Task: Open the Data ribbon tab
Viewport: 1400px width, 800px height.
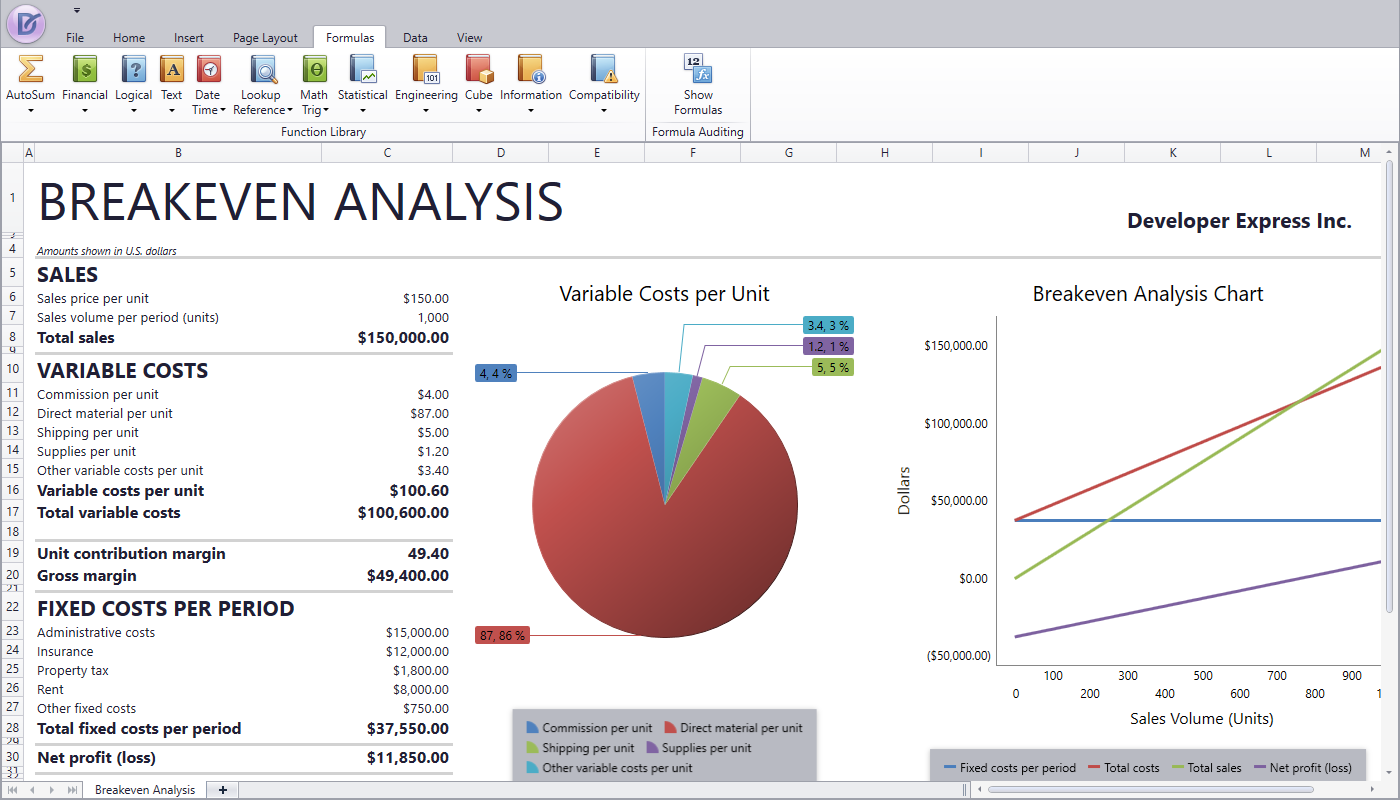Action: [415, 38]
